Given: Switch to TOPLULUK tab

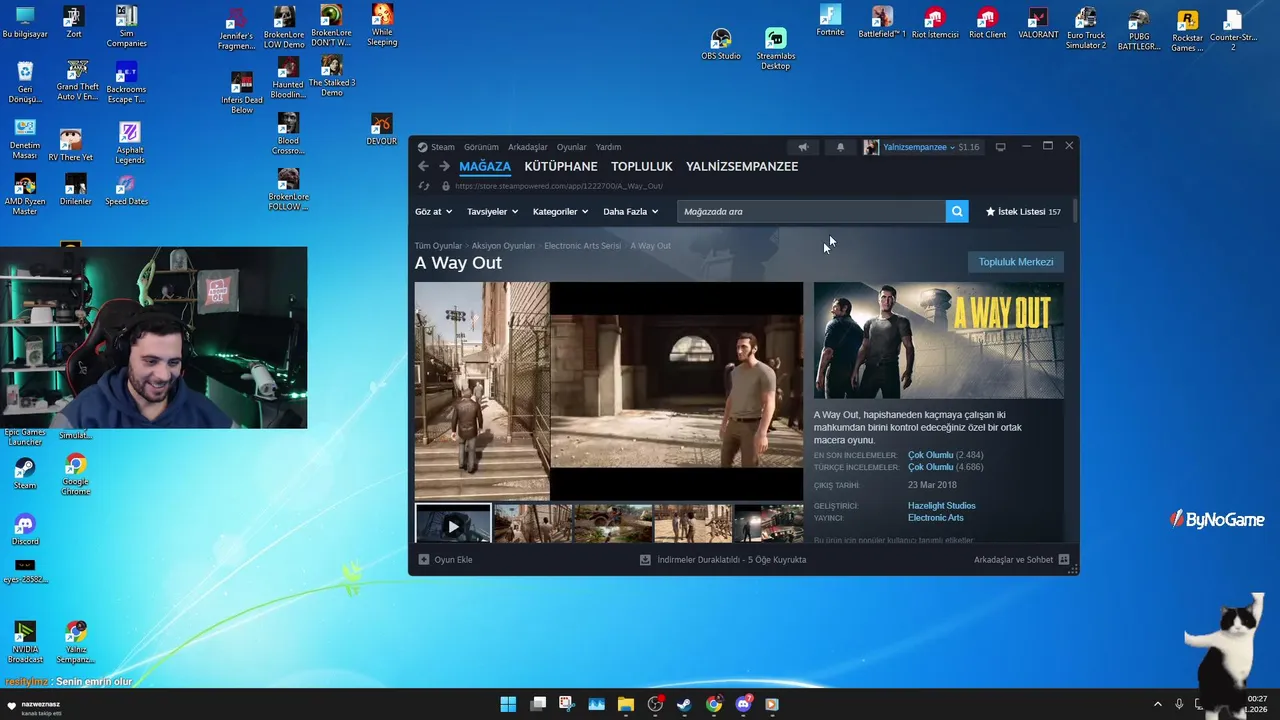Looking at the screenshot, I should [x=642, y=167].
